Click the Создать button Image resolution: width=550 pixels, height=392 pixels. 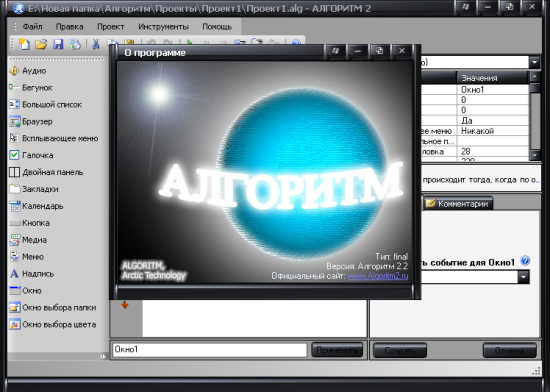pyautogui.click(x=400, y=351)
